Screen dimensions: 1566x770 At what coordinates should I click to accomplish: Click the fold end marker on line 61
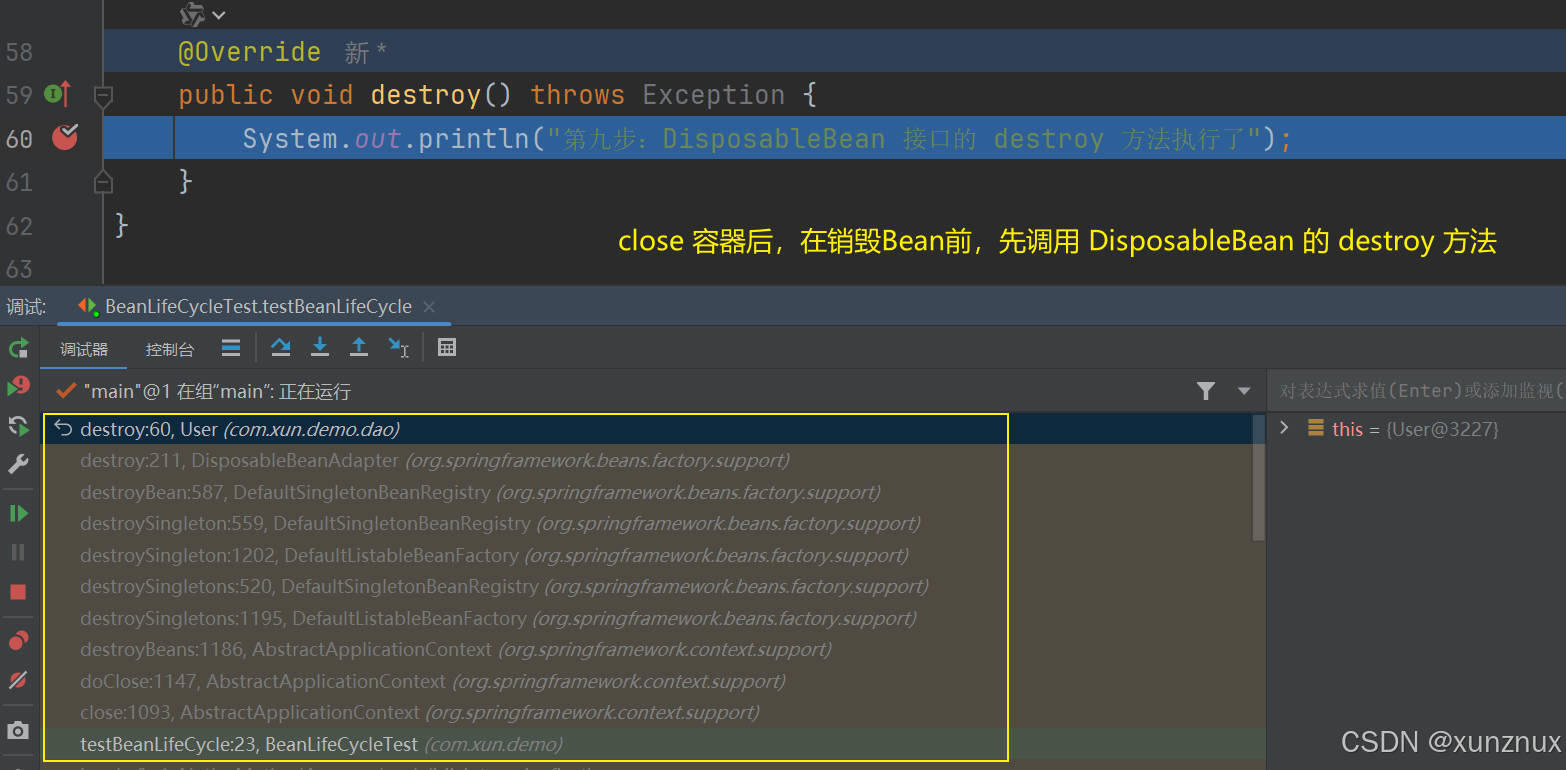102,181
